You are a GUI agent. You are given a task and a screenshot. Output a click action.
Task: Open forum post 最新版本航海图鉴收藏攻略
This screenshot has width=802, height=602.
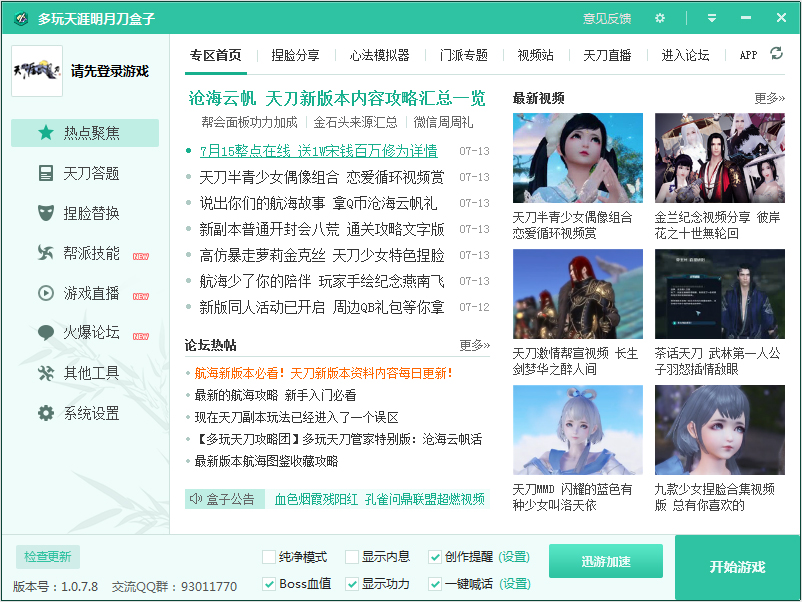click(266, 461)
